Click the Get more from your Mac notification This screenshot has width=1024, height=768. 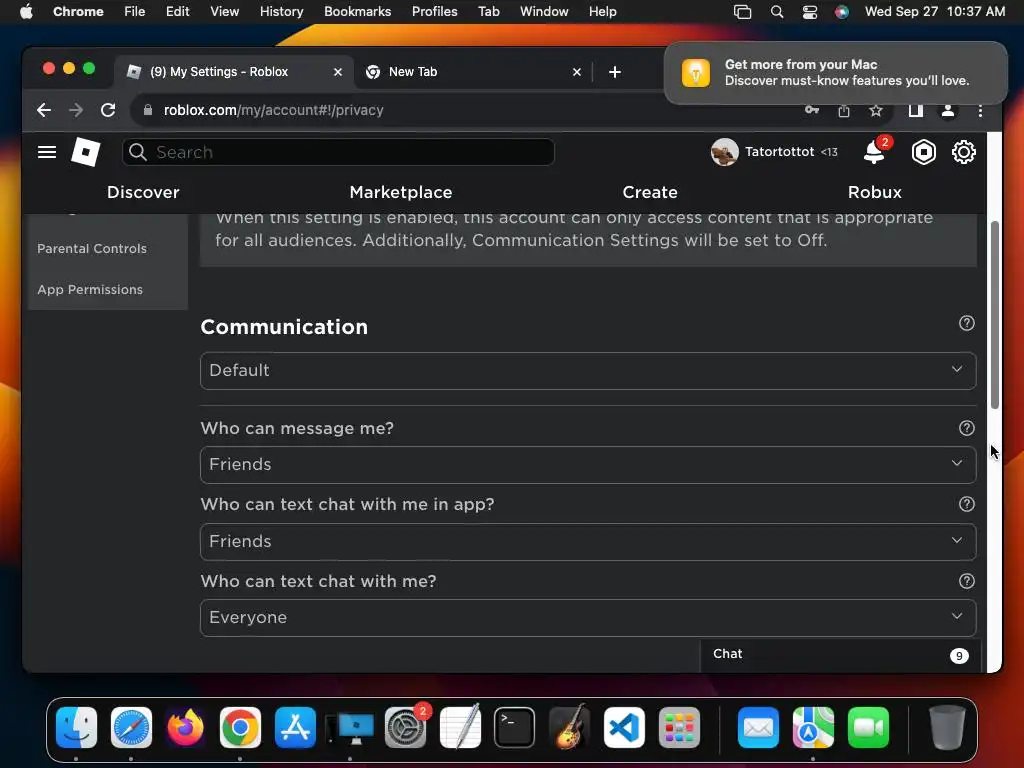835,72
